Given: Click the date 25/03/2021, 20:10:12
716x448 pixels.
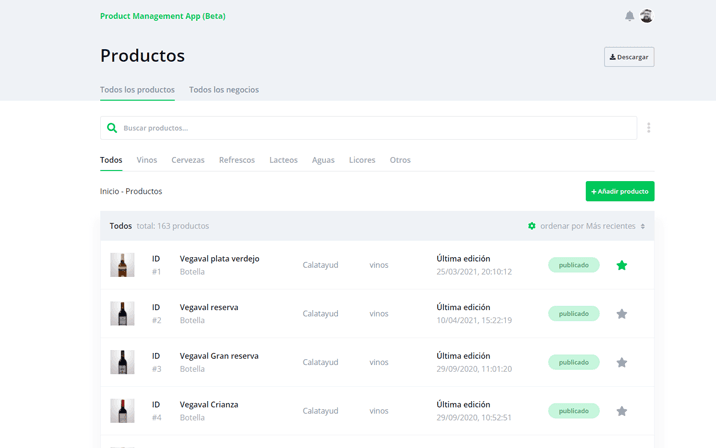Looking at the screenshot, I should click(474, 272).
